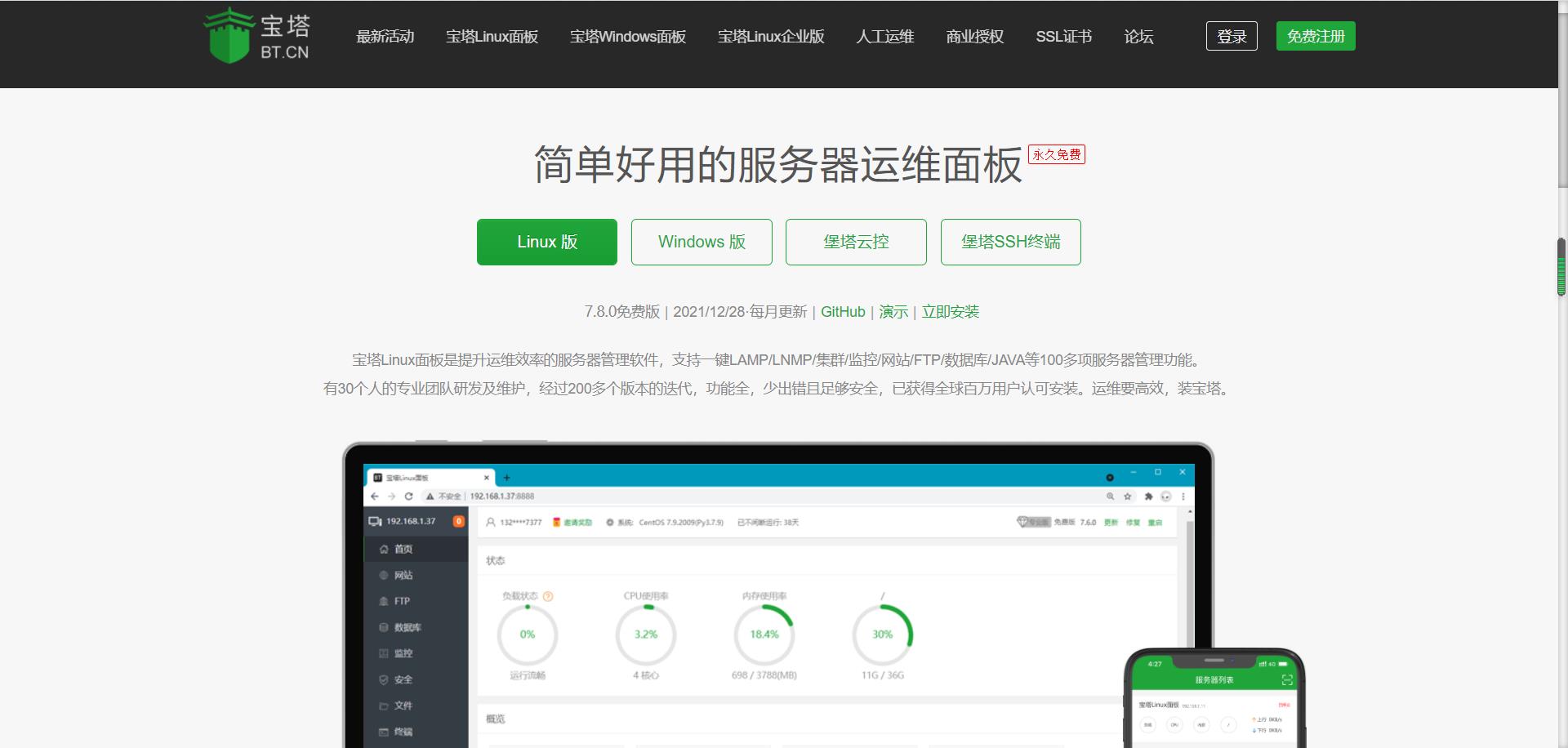This screenshot has width=1568, height=748.
Task: Click the orange 0 notification badge in the preview
Action: point(459,521)
